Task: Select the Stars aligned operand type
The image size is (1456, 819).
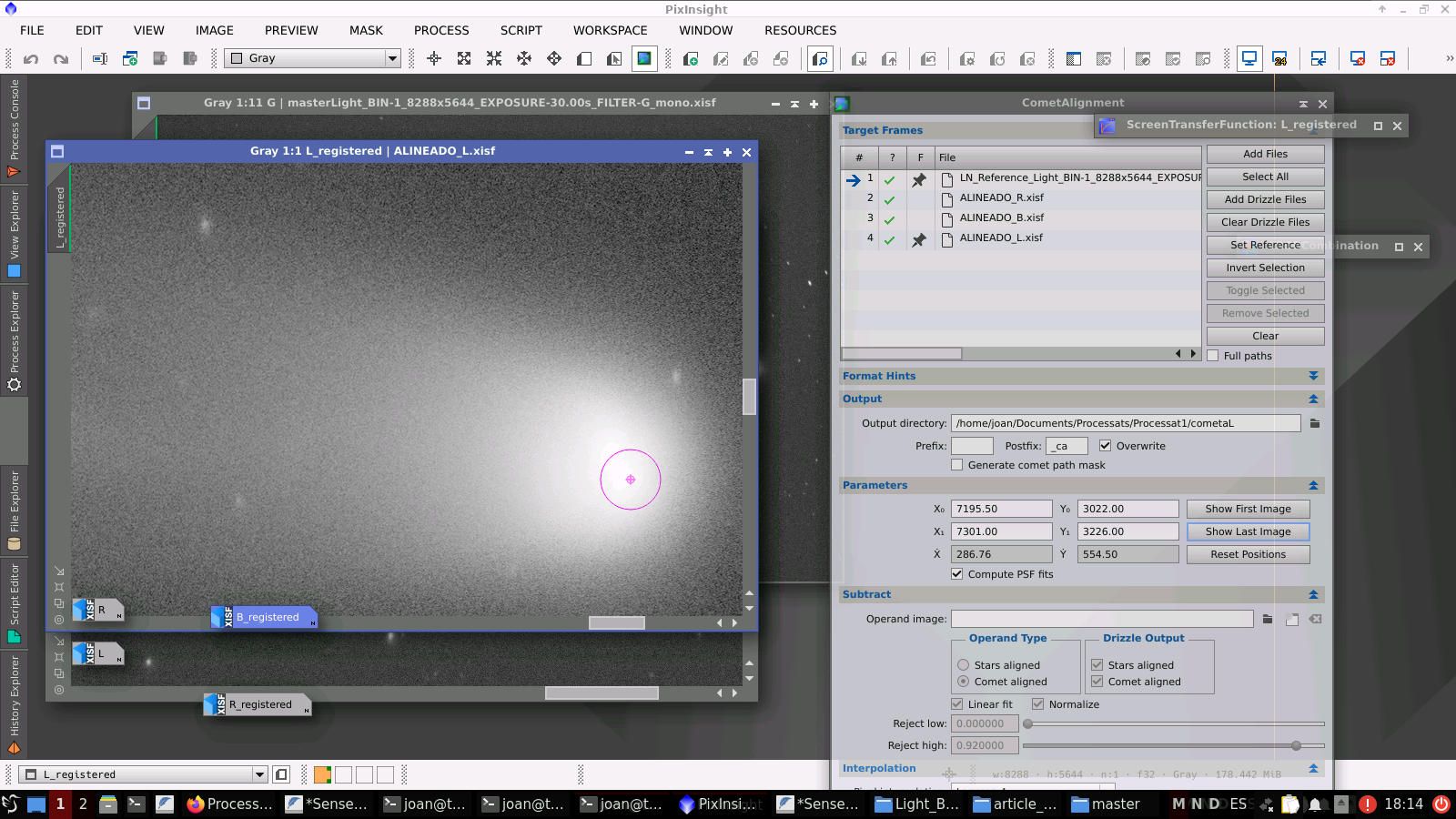Action: point(964,665)
